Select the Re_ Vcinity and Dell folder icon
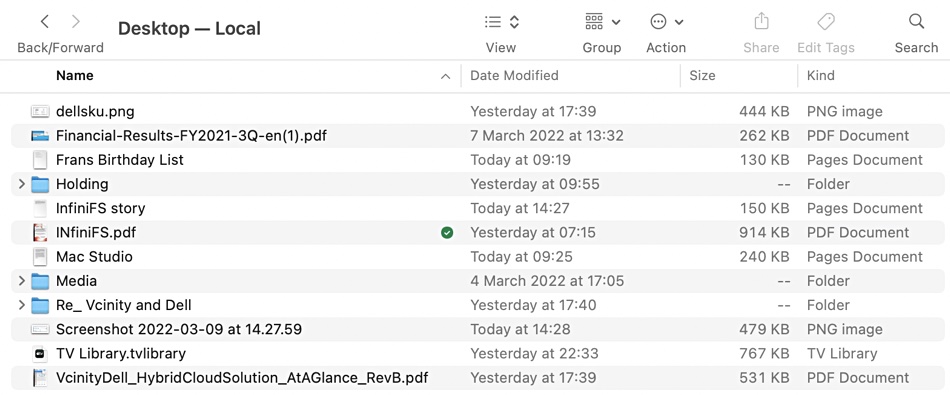This screenshot has height=395, width=950. point(40,305)
